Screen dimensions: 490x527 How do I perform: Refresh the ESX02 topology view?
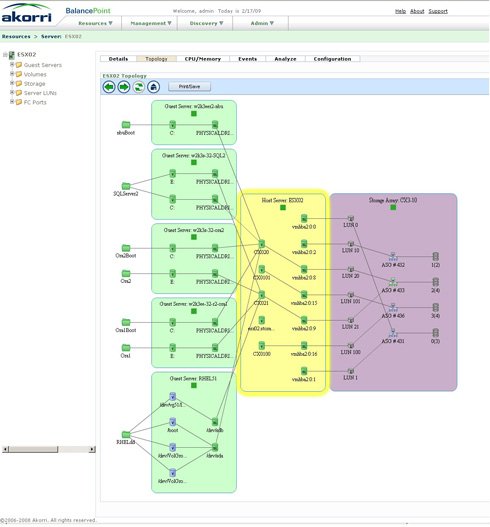click(138, 87)
